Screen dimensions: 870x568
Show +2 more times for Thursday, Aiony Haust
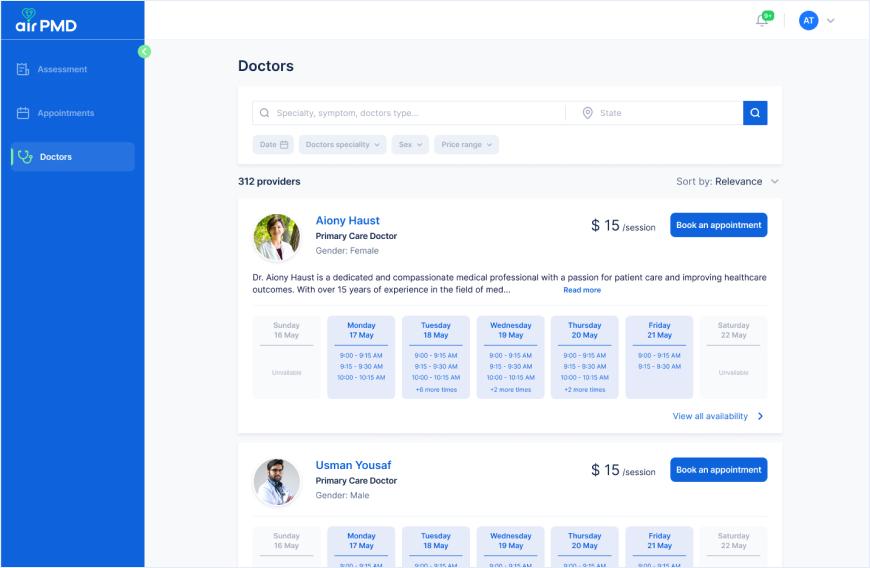pos(585,390)
